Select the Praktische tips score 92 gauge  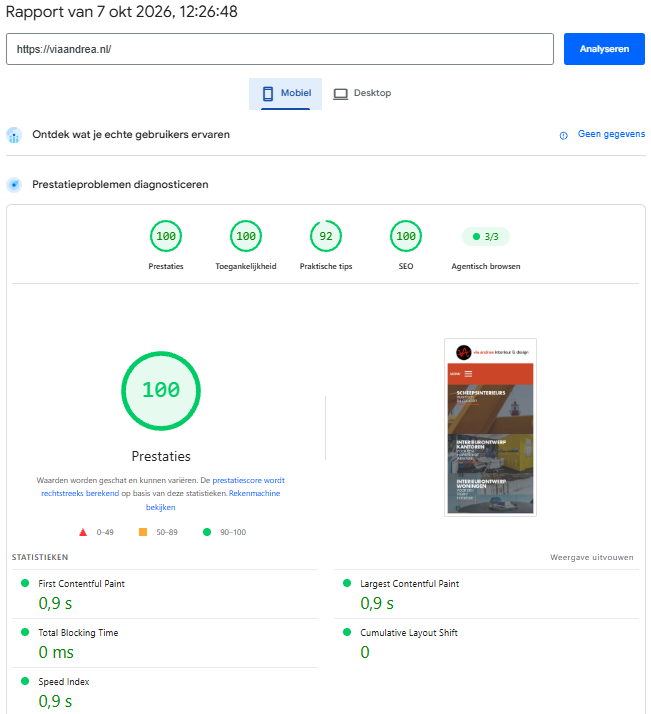click(x=326, y=236)
